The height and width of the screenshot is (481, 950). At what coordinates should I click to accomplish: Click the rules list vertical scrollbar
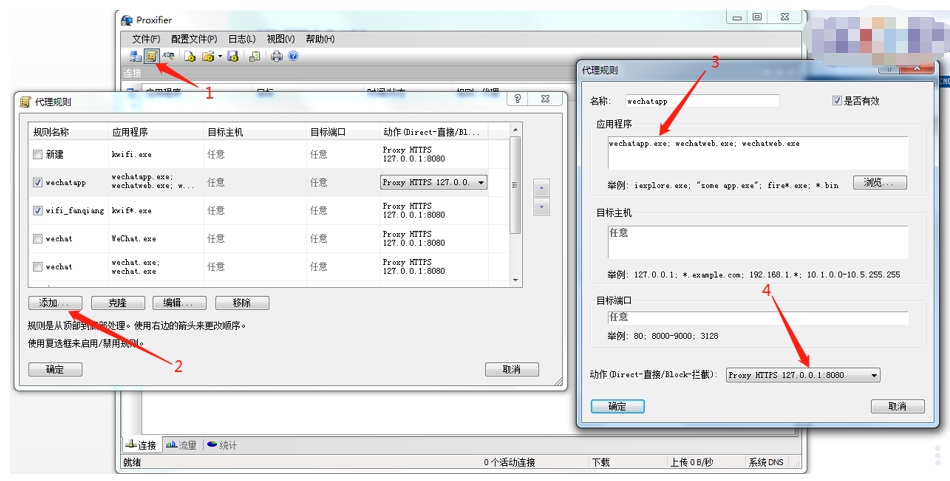[515, 205]
